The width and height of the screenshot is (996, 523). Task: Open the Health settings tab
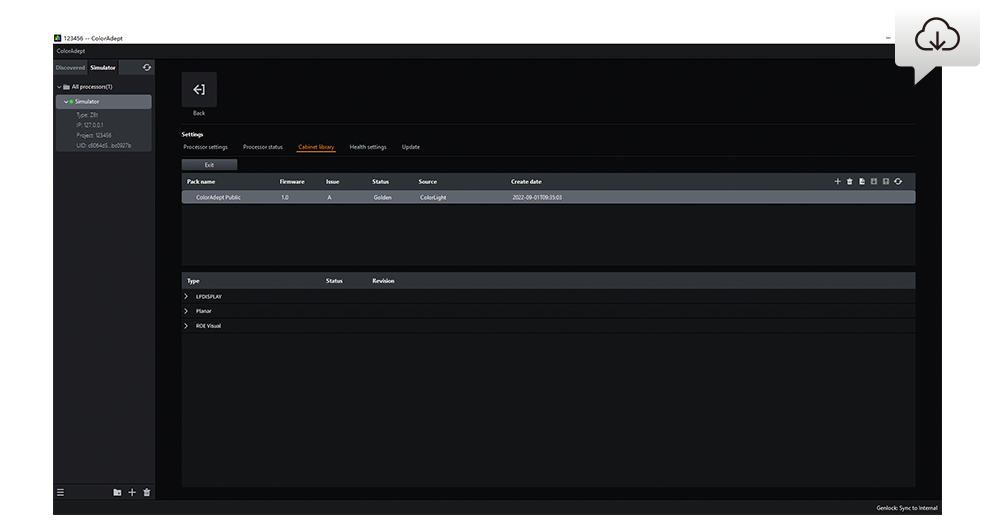point(368,147)
